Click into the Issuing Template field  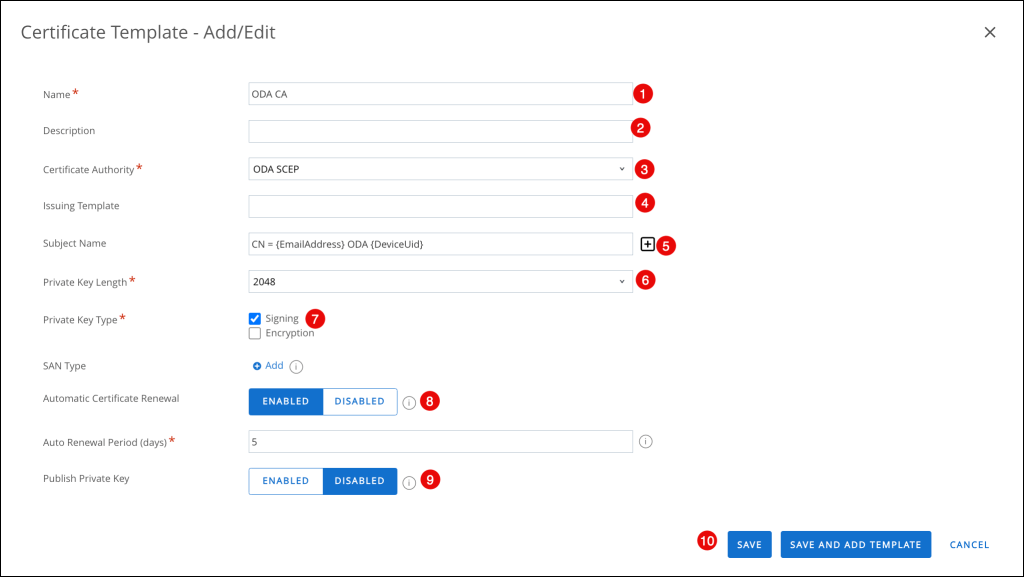click(440, 206)
